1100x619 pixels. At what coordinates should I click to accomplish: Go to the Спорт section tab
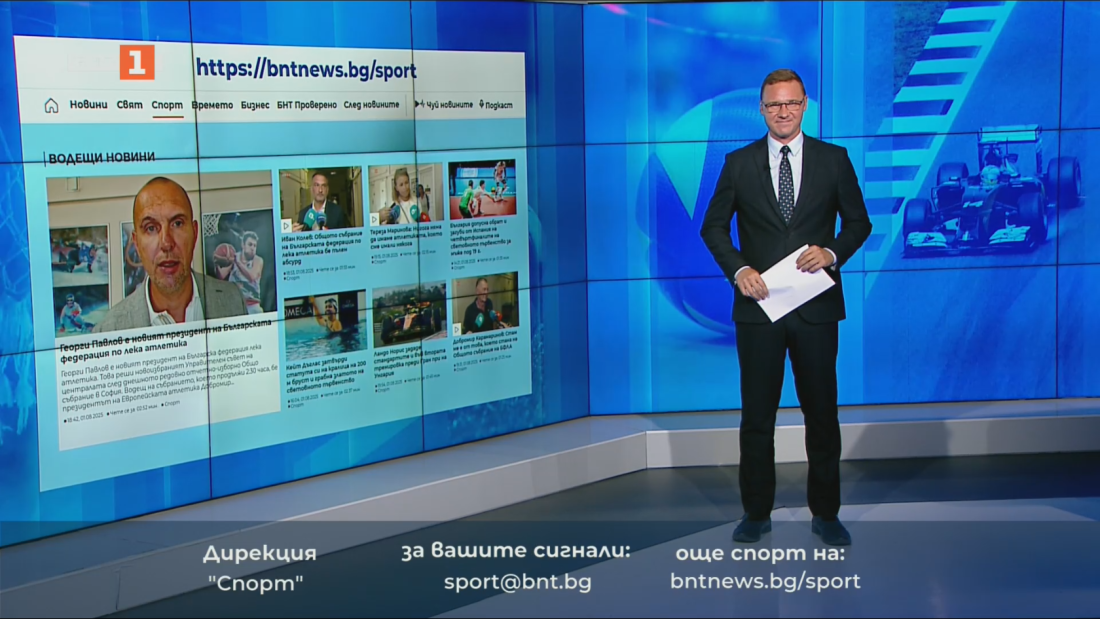click(x=167, y=105)
